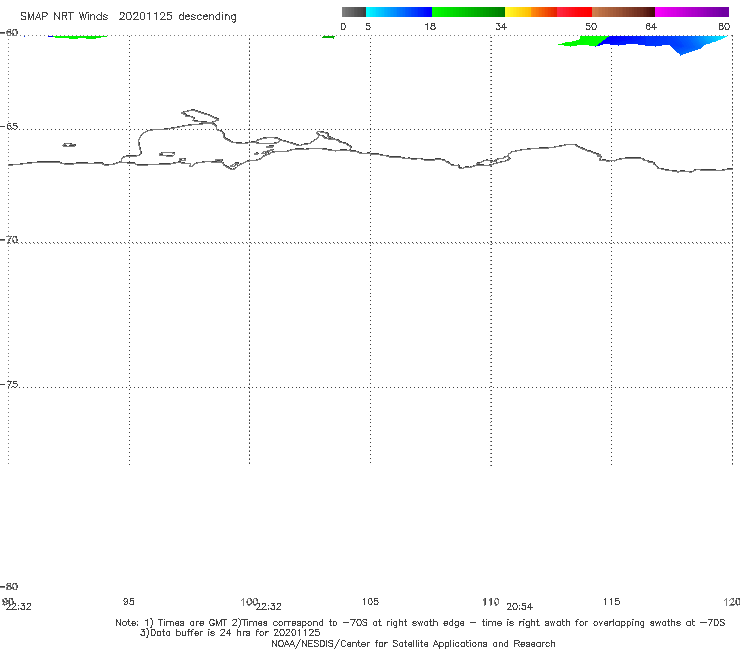The height and width of the screenshot is (650, 740).
Task: Click the color scale label 64
Action: [x=651, y=26]
